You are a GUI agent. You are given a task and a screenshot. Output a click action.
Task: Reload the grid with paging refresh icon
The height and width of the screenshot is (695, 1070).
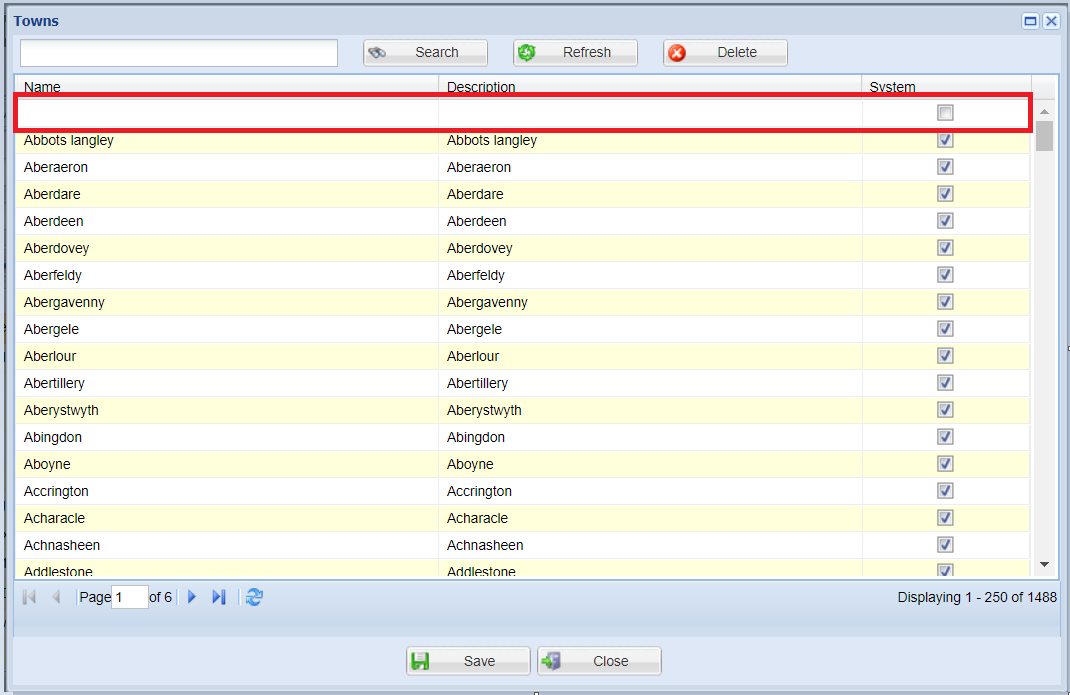(x=254, y=597)
